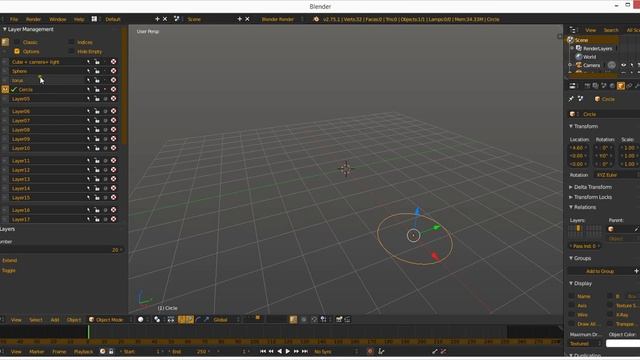
Task: Enable the Indices checkbox
Action: click(x=71, y=42)
